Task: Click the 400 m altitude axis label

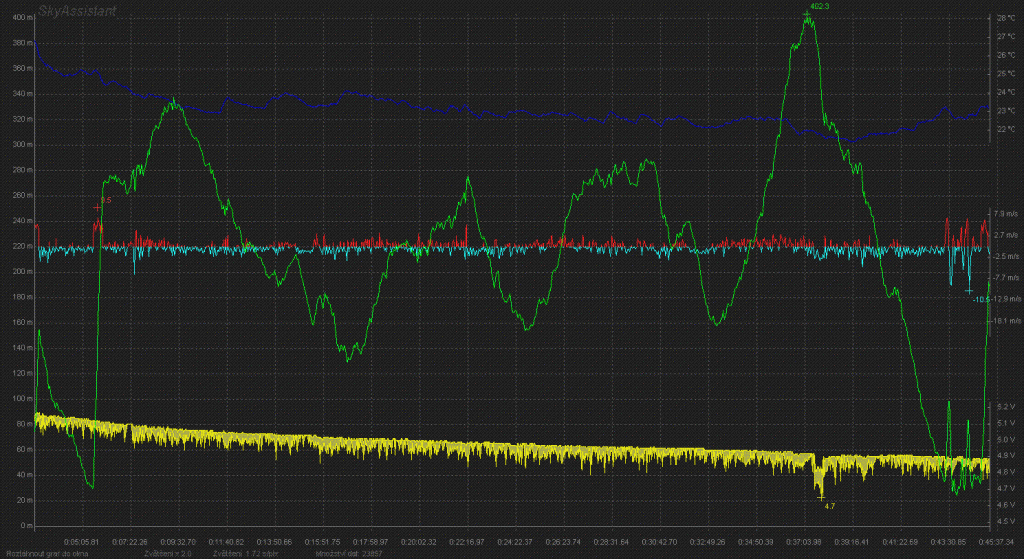Action: coord(20,18)
